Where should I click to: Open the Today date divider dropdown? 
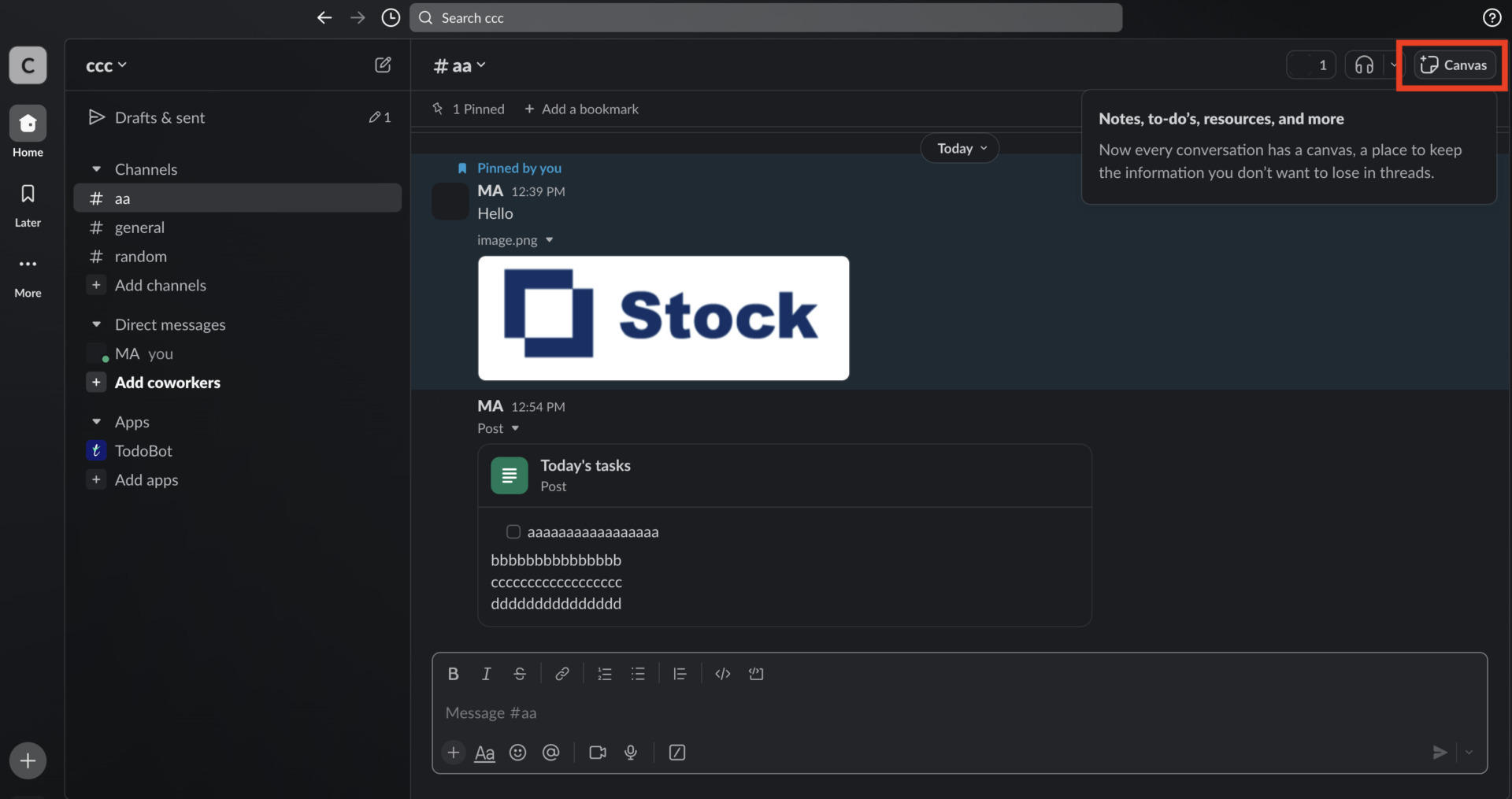959,148
